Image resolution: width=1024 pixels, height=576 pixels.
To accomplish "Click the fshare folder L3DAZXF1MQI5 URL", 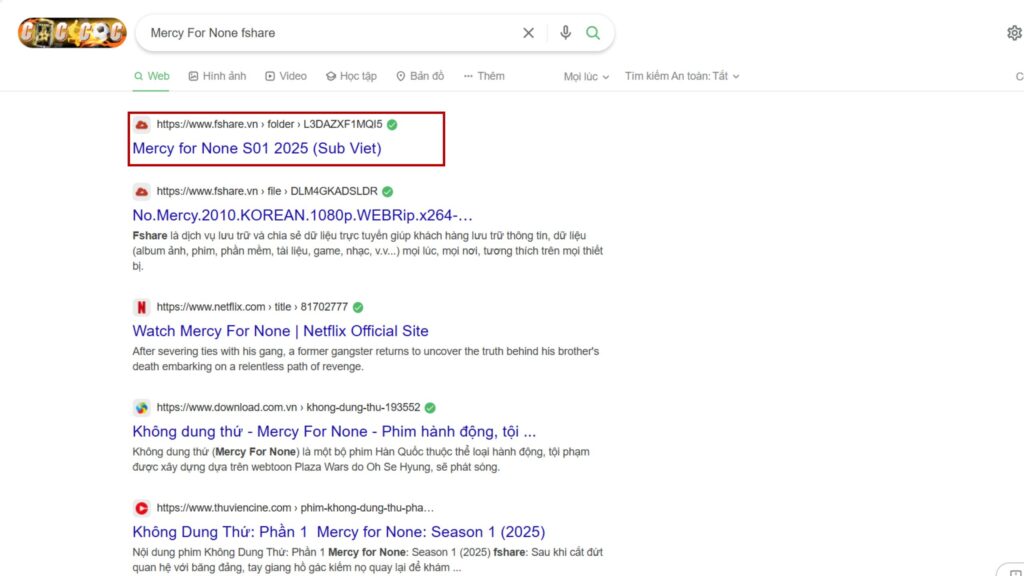I will coord(269,124).
